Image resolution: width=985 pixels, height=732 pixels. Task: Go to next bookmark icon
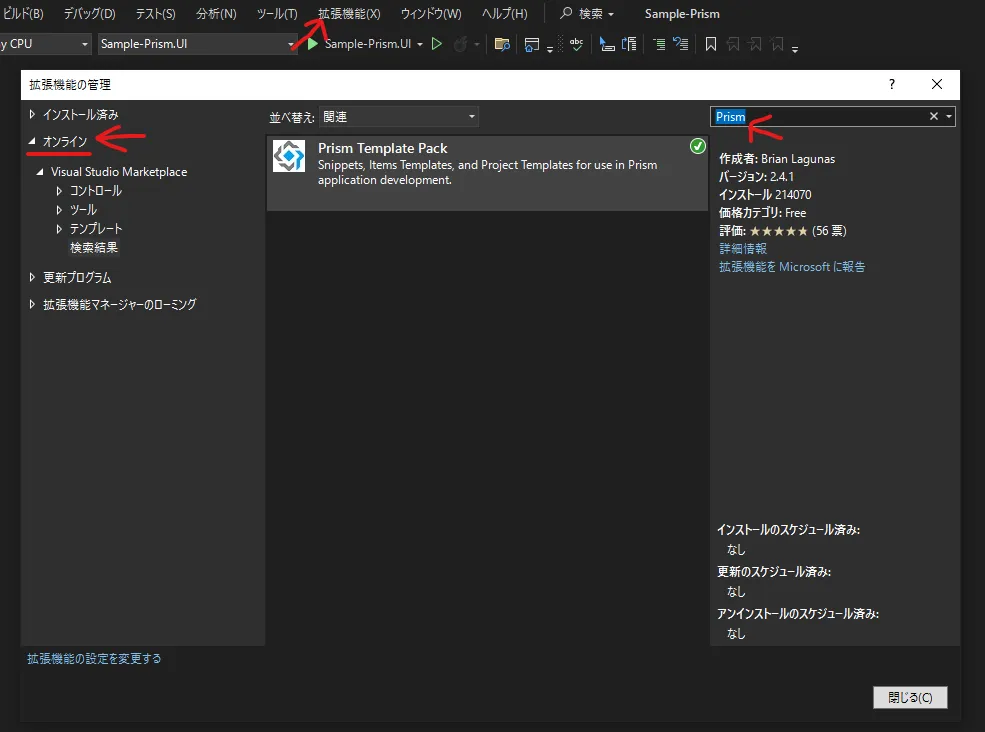pyautogui.click(x=755, y=44)
